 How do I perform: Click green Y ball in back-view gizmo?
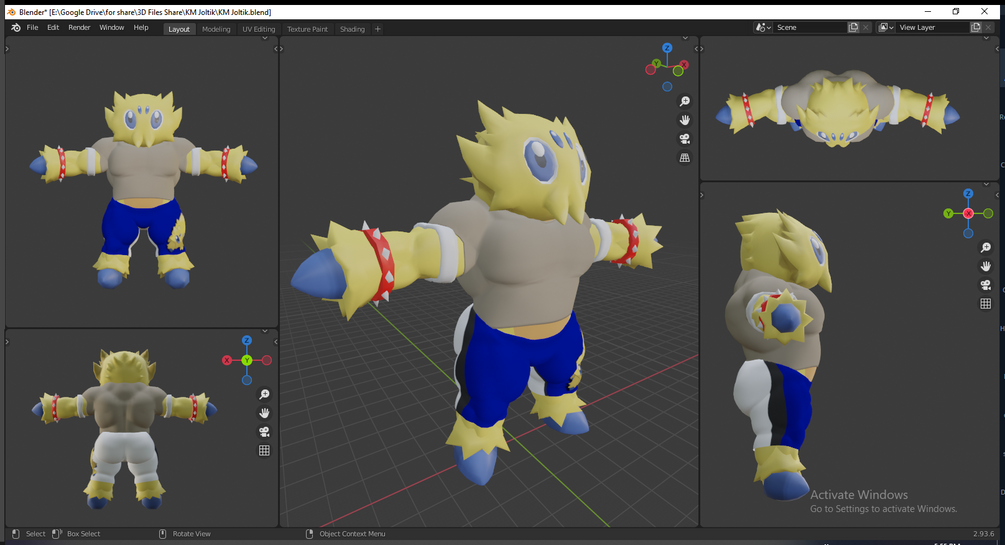tap(247, 360)
